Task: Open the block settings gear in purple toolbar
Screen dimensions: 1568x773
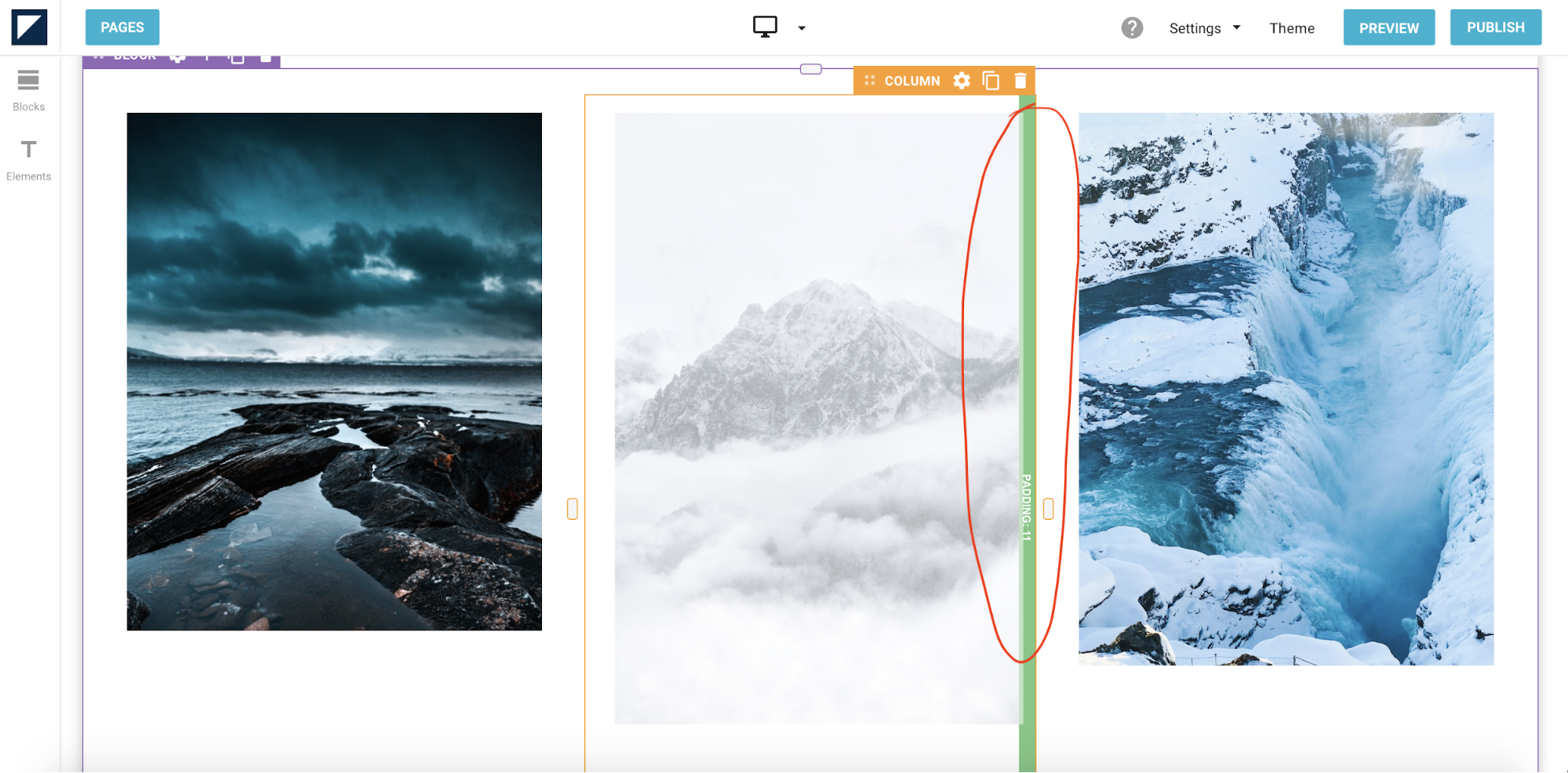Action: coord(178,58)
